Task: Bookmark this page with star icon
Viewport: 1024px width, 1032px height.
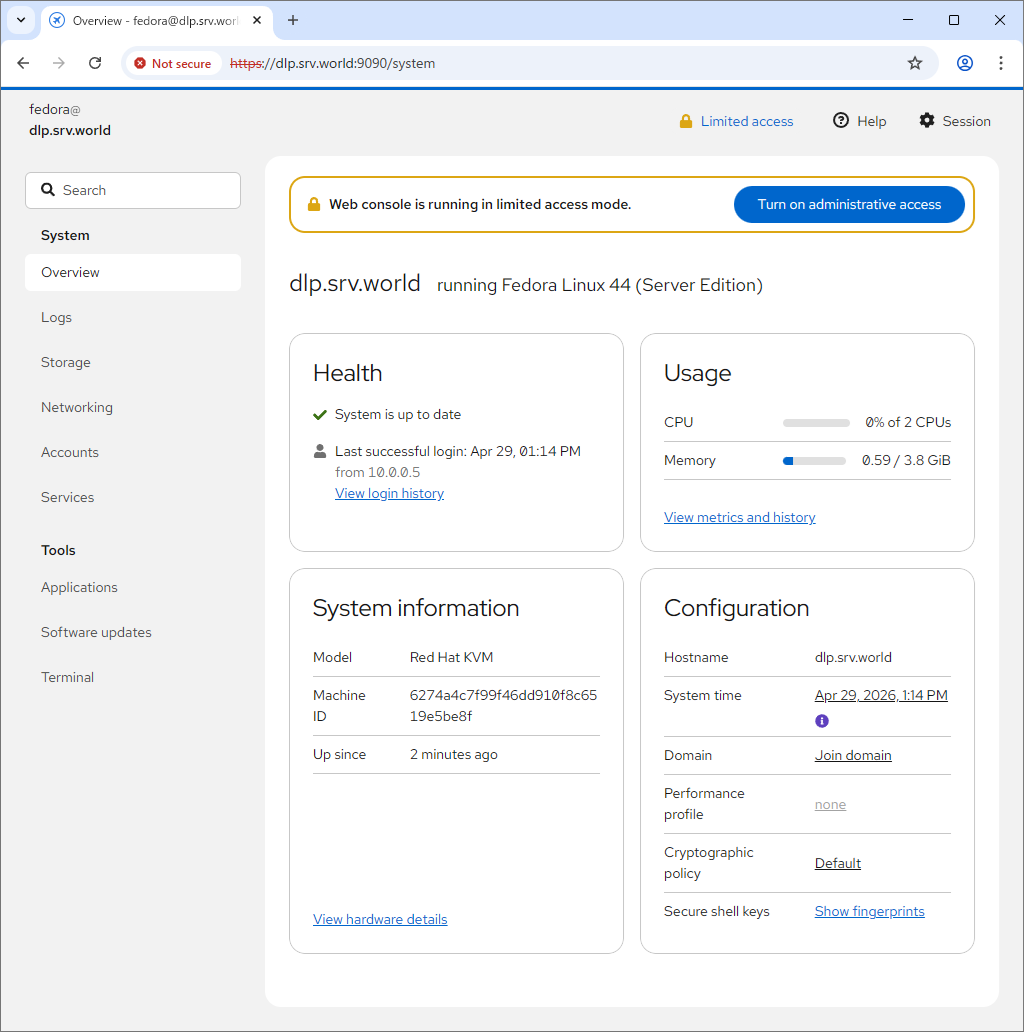Action: click(915, 63)
